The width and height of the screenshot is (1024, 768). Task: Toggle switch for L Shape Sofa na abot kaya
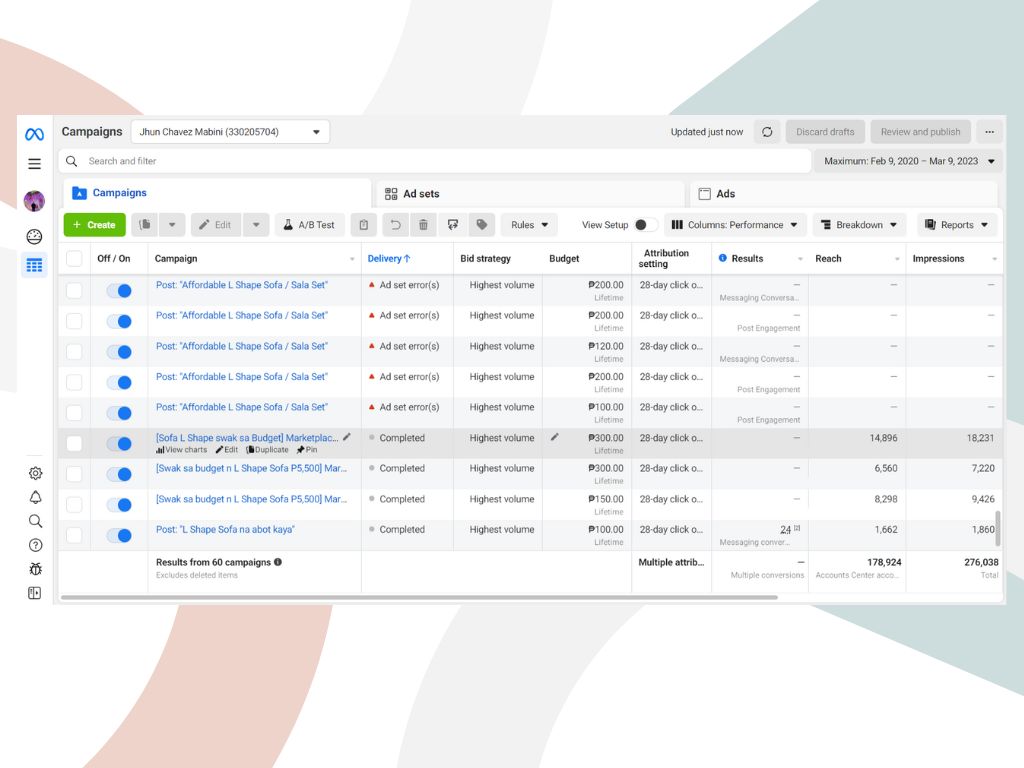pyautogui.click(x=120, y=536)
